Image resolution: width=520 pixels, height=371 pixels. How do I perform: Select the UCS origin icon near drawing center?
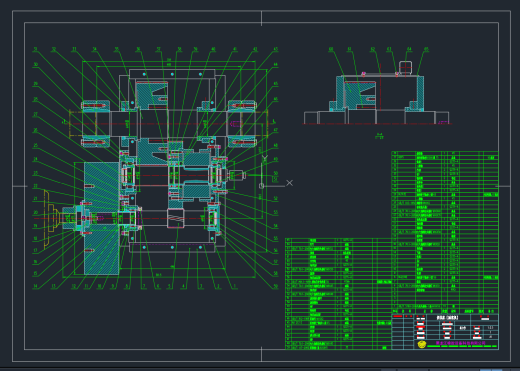(261, 186)
